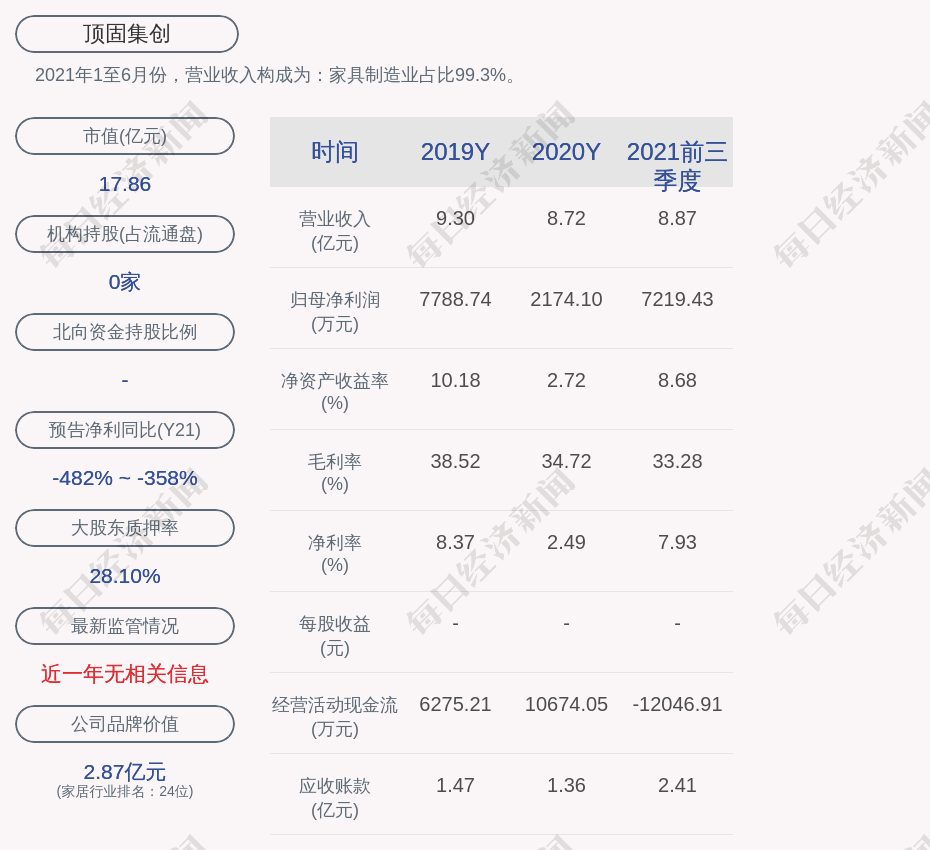Image resolution: width=930 pixels, height=850 pixels.
Task: Select net profit 7788.74
Action: tap(455, 299)
